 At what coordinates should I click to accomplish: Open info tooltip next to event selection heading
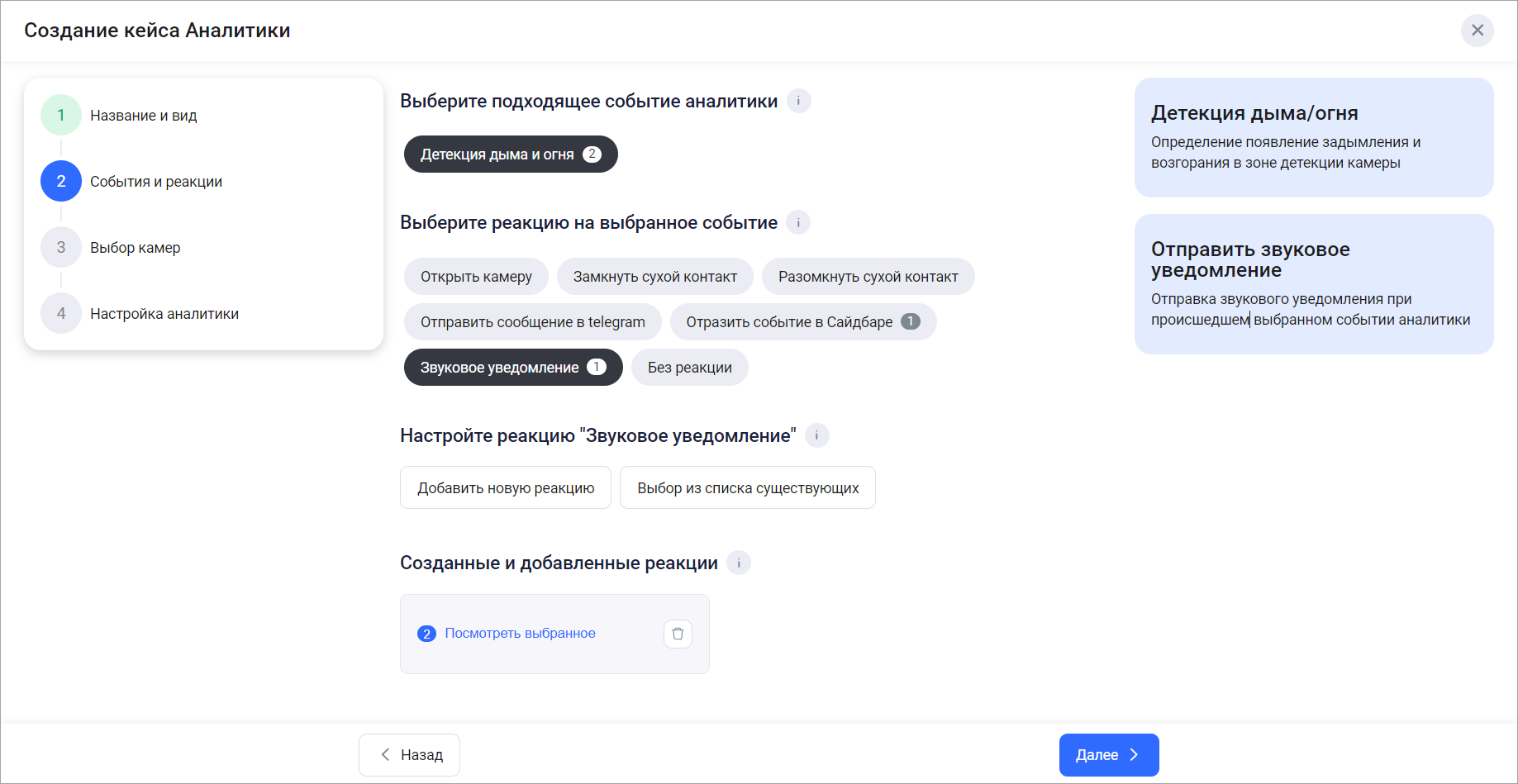[798, 101]
